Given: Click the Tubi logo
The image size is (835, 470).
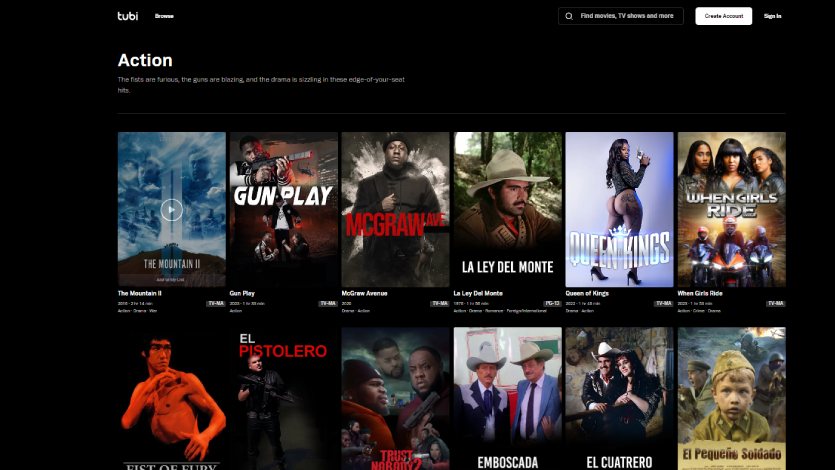Looking at the screenshot, I should (128, 16).
